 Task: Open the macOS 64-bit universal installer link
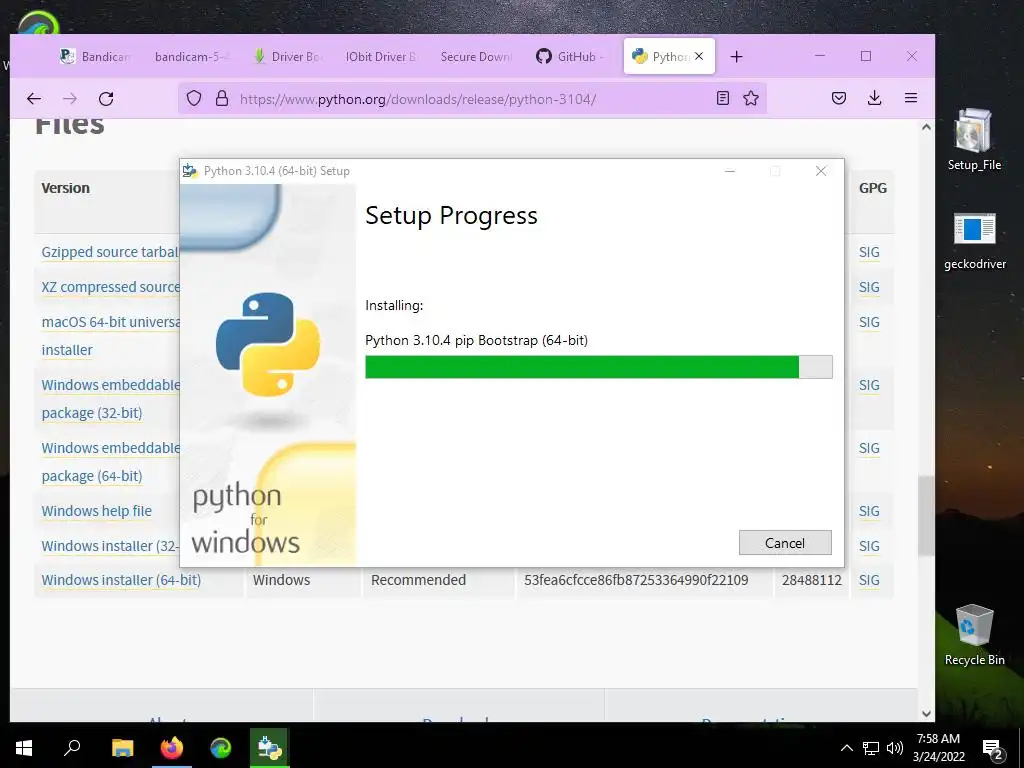pos(110,336)
